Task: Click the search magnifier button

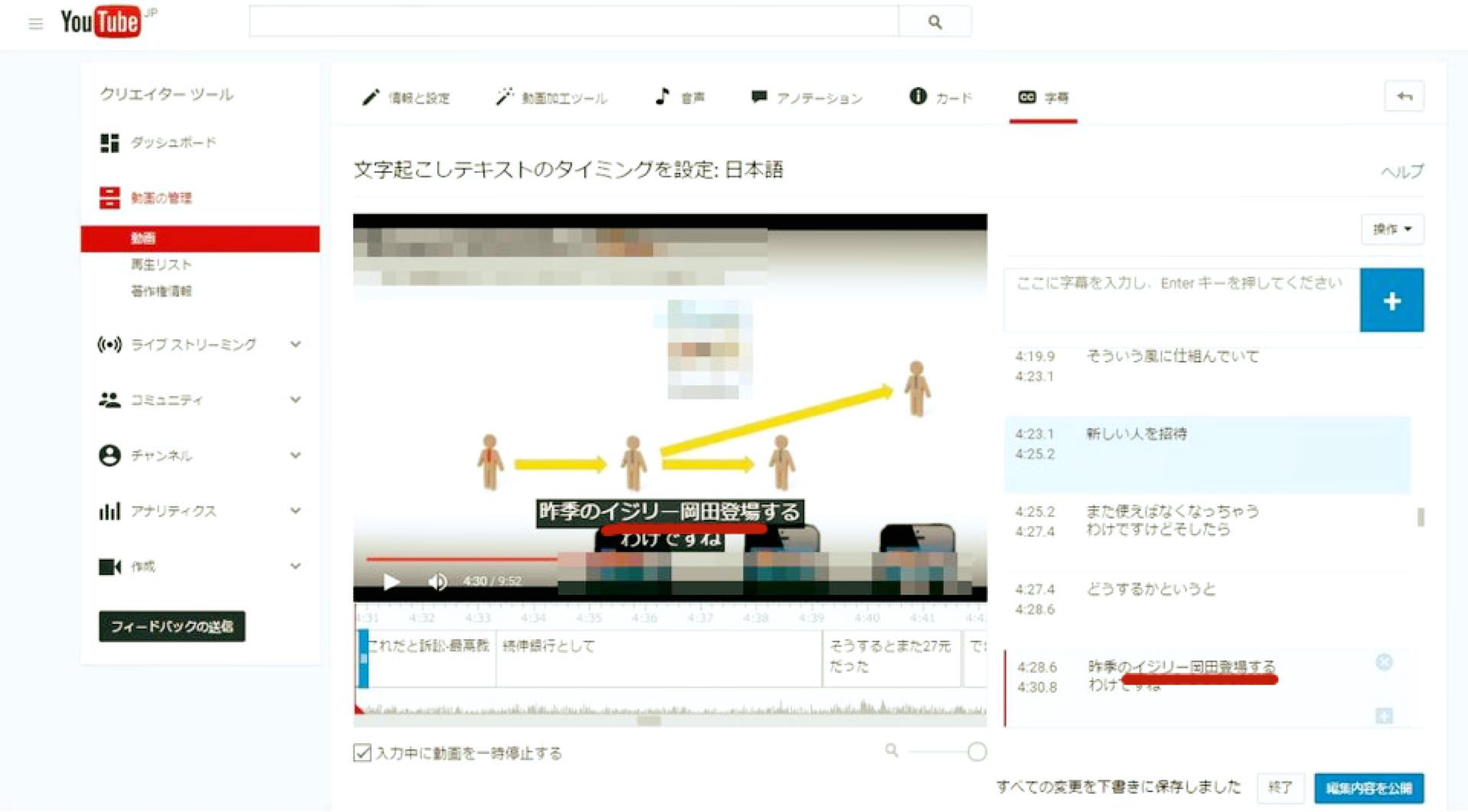Action: pos(934,22)
